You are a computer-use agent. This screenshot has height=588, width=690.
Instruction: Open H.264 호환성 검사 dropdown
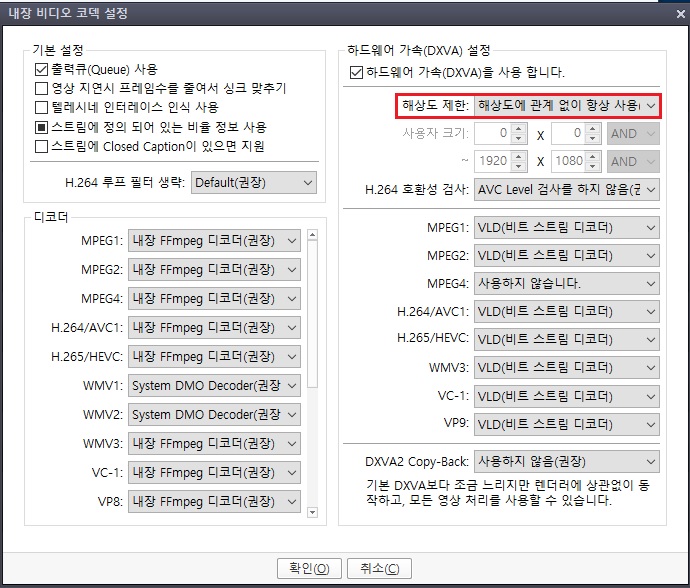(567, 190)
